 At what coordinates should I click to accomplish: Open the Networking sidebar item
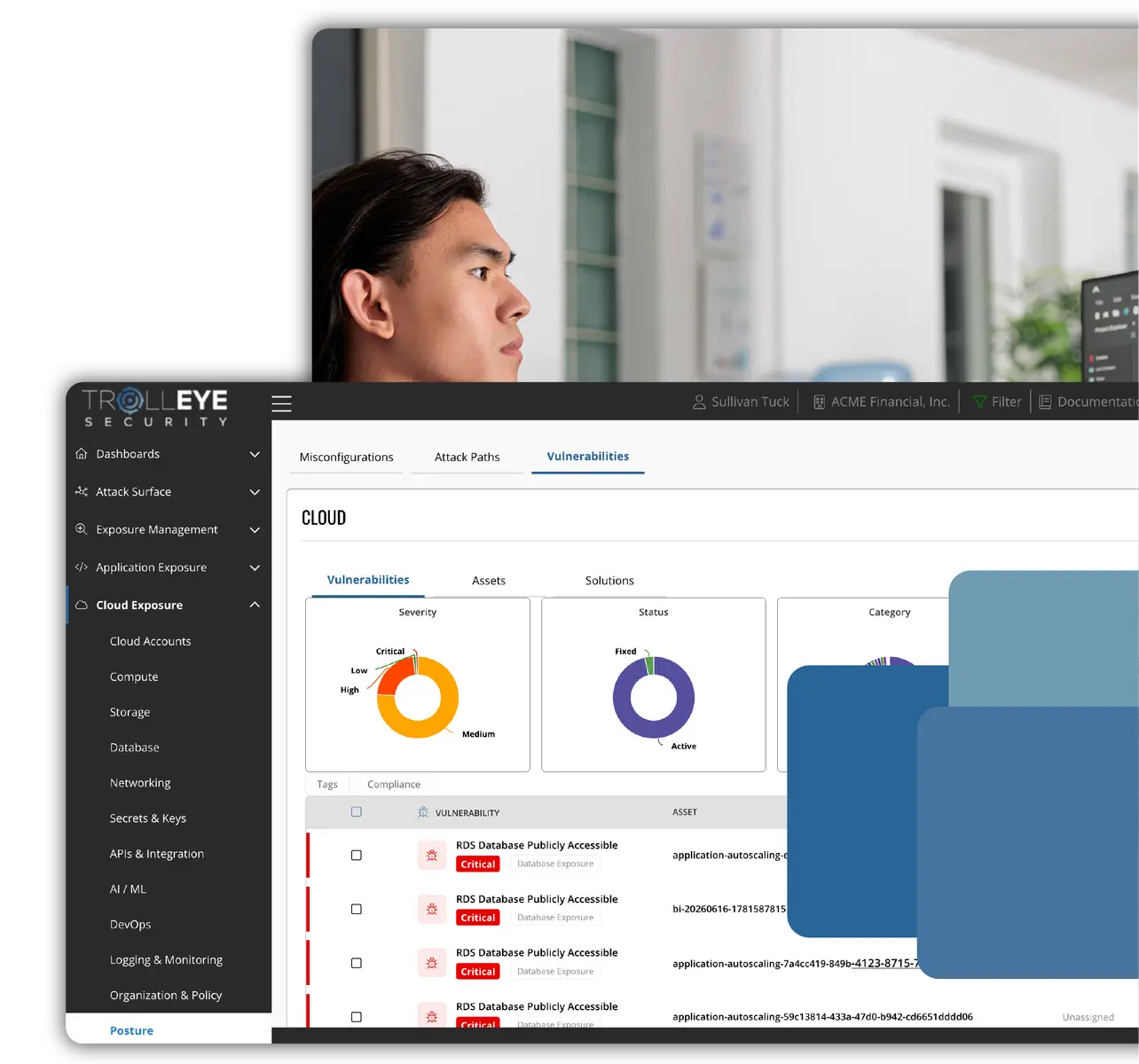pyautogui.click(x=140, y=783)
